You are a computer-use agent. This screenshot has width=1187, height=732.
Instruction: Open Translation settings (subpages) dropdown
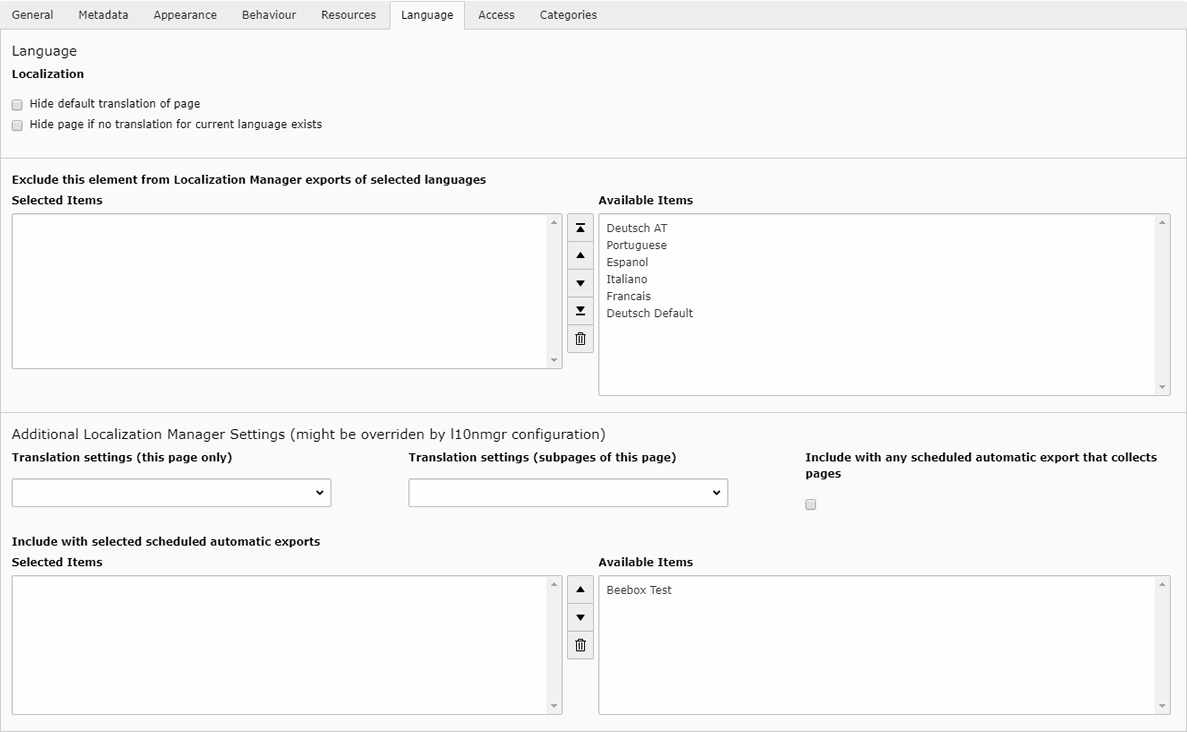point(568,492)
